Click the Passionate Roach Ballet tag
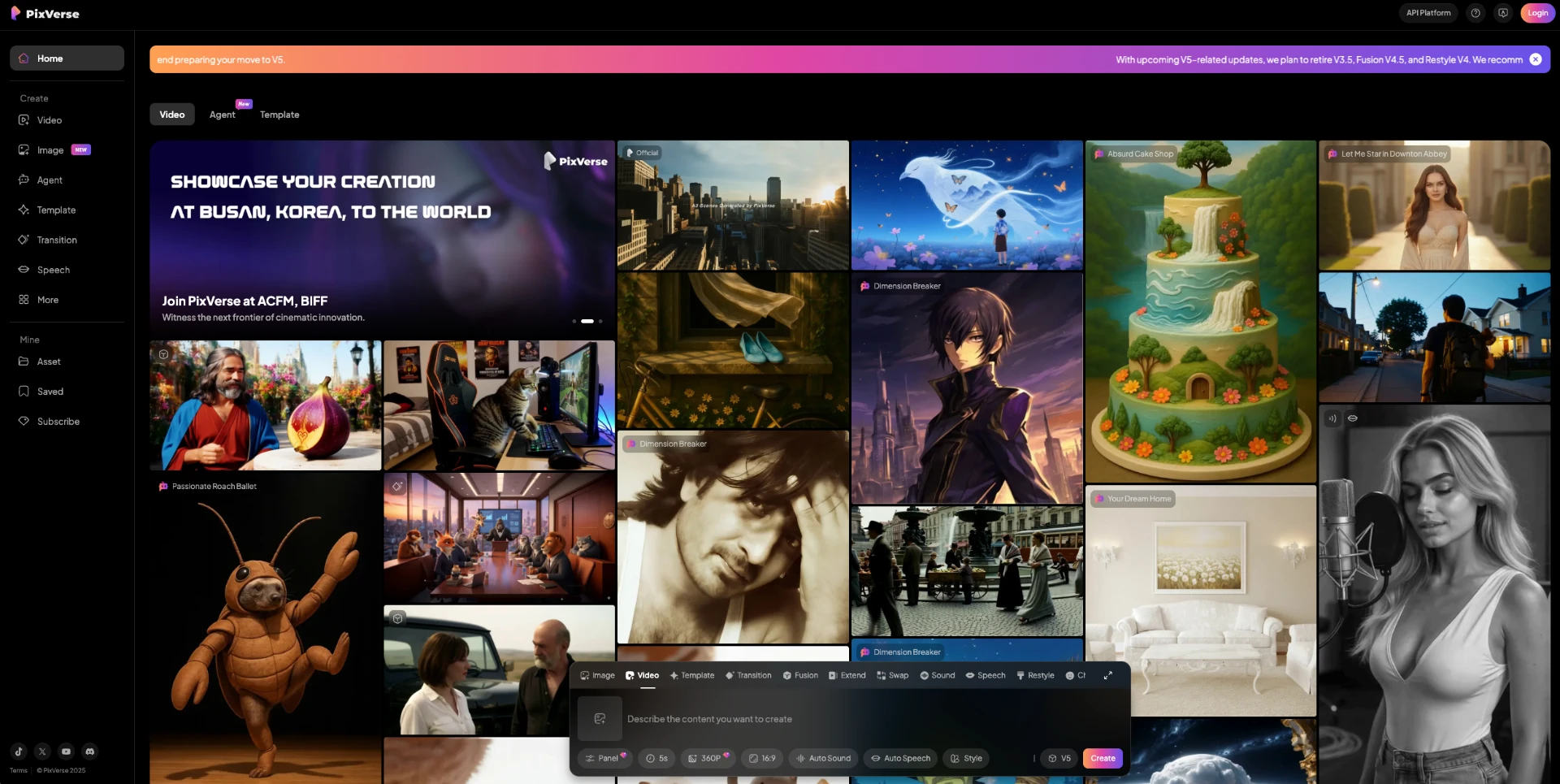 tap(208, 486)
